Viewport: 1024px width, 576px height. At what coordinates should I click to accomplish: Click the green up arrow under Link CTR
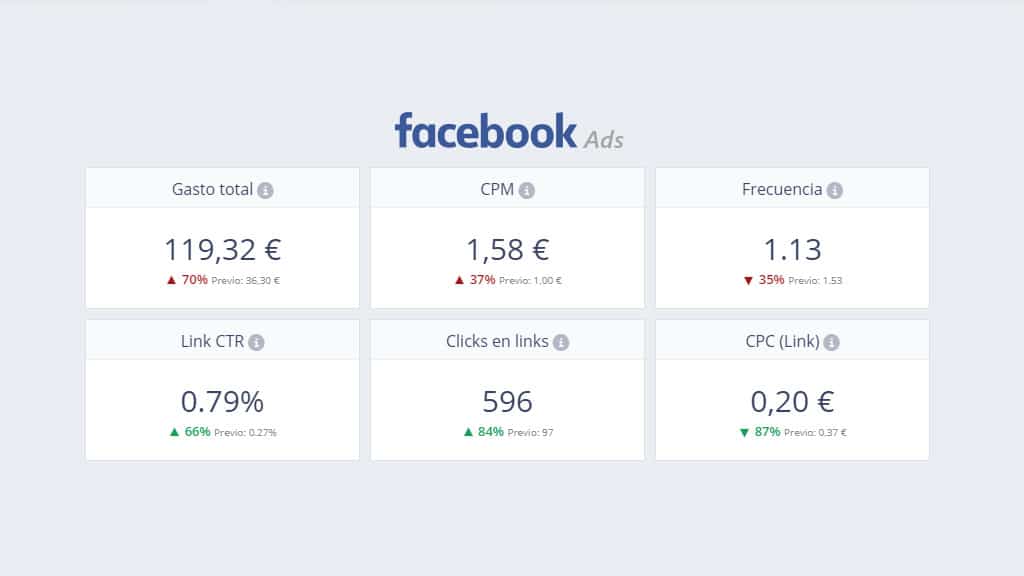pyautogui.click(x=175, y=432)
